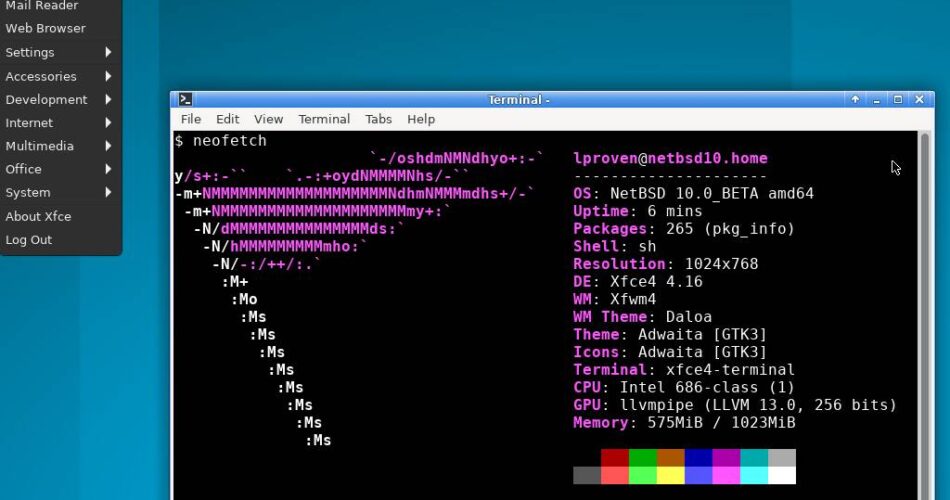
Task: Open the terminal View menu
Action: pyautogui.click(x=268, y=119)
